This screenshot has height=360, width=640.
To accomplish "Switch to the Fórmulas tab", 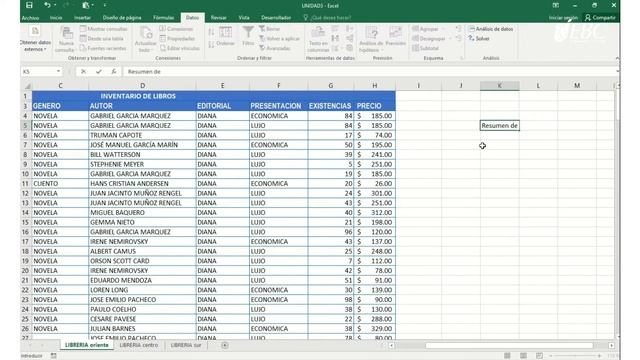I will pos(163,18).
